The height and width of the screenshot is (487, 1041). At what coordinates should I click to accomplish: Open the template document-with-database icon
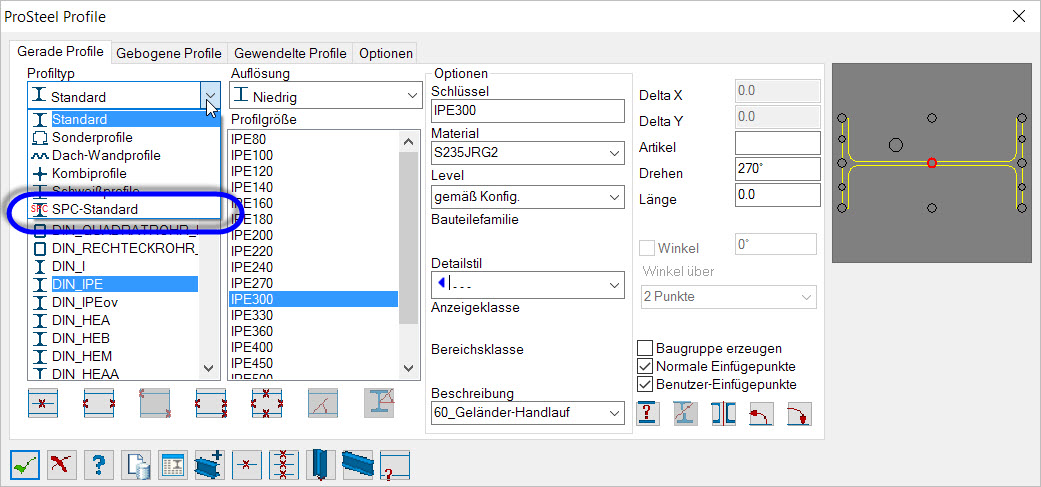tap(135, 465)
